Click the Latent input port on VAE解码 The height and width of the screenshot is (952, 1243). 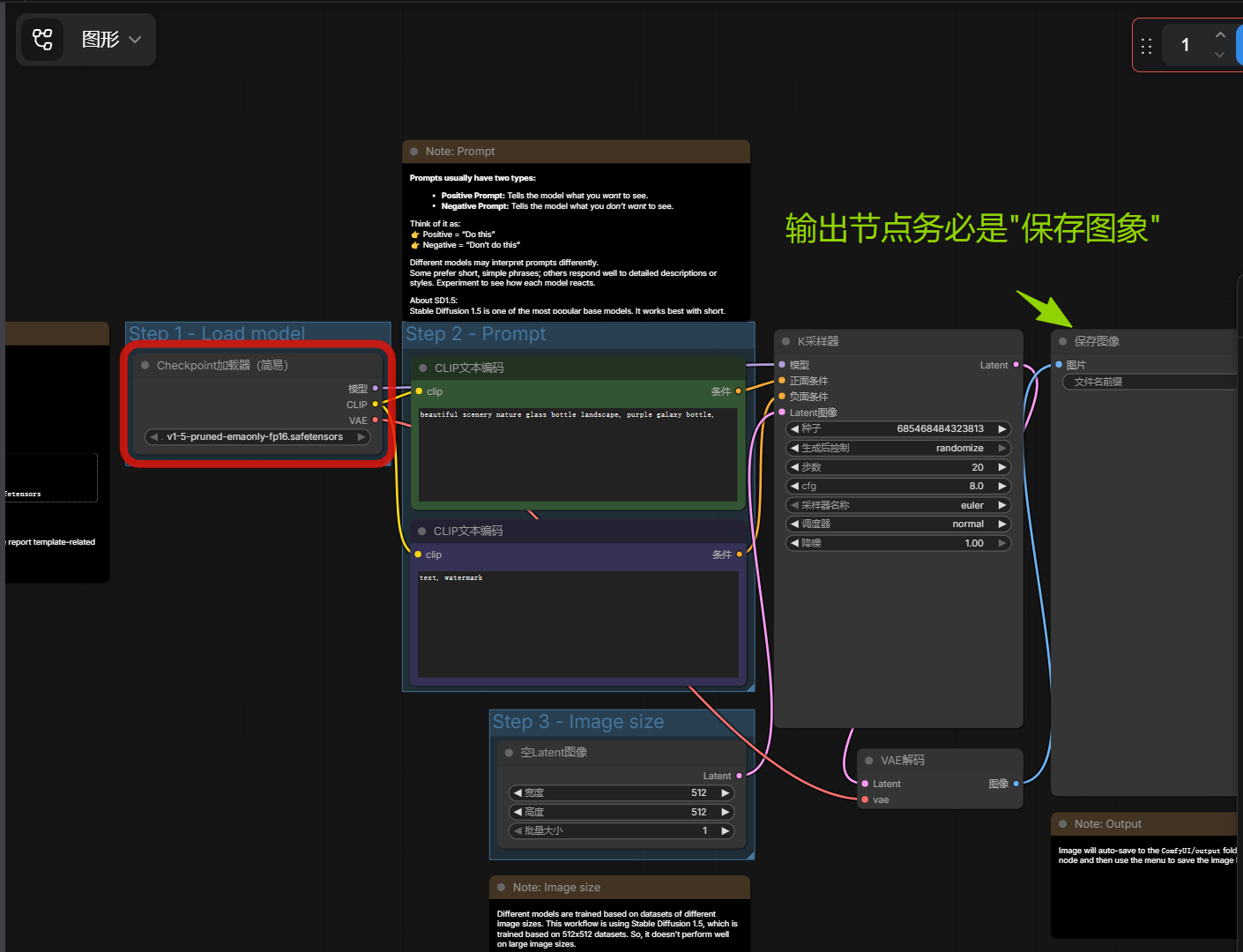pos(865,784)
